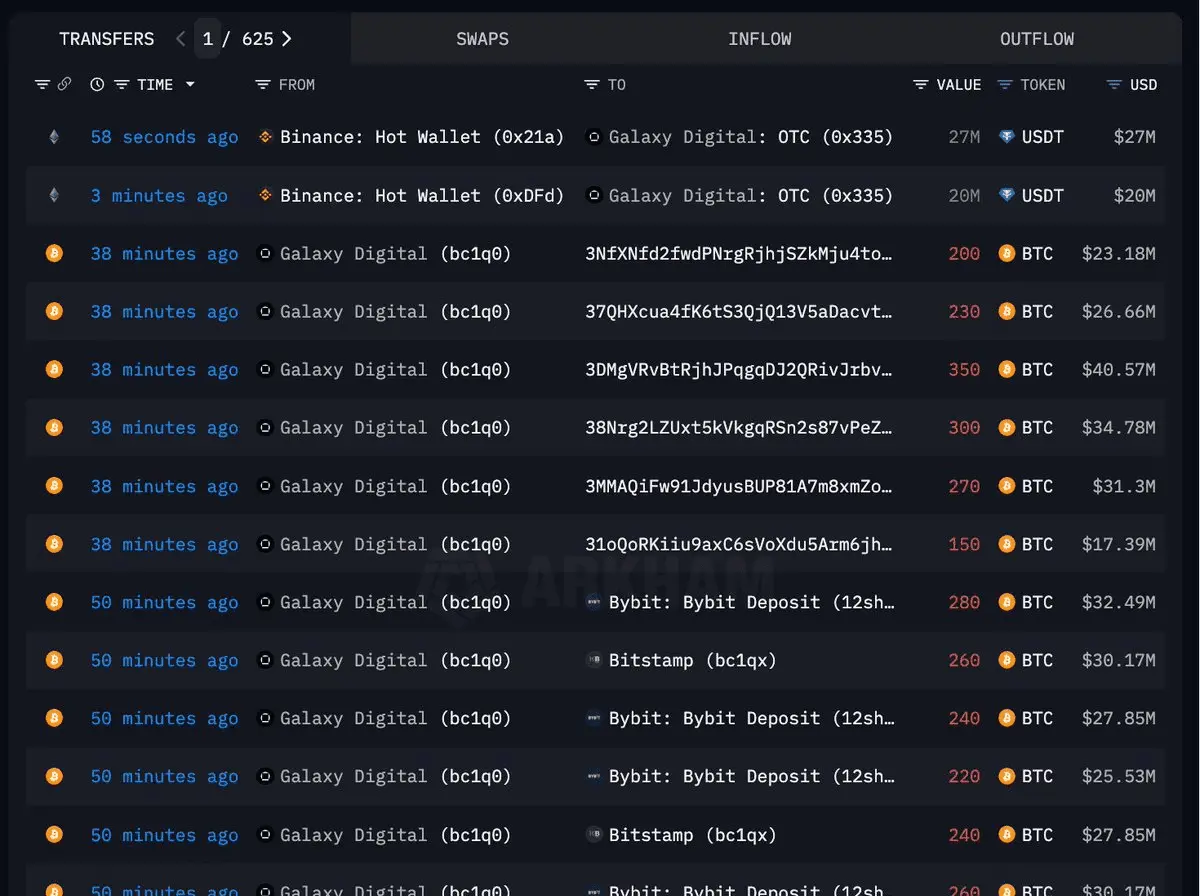Click the page number field showing 1
The width and height of the screenshot is (1200, 896).
[208, 39]
